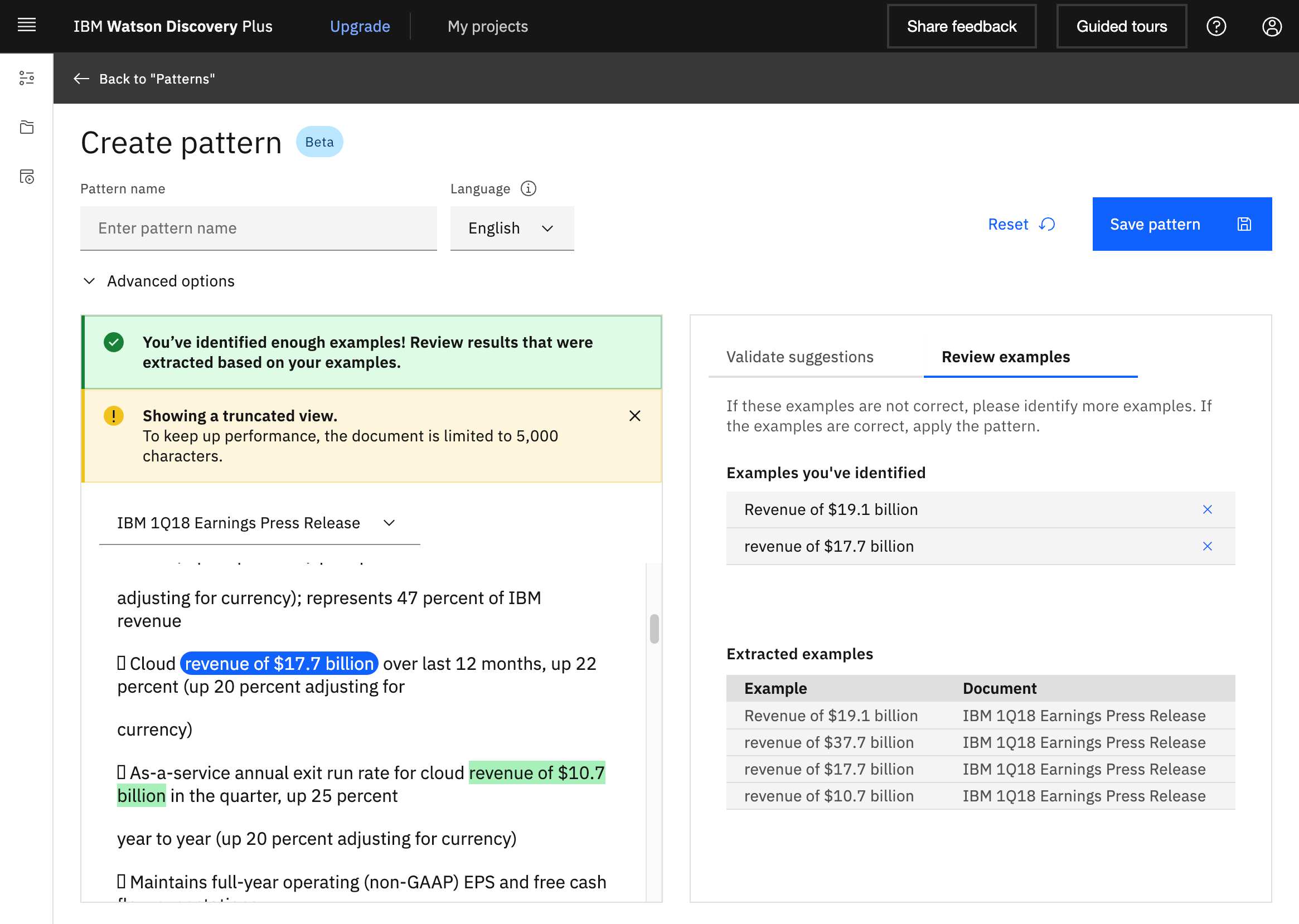Click the back arrow icon beside Patterns

coord(81,79)
